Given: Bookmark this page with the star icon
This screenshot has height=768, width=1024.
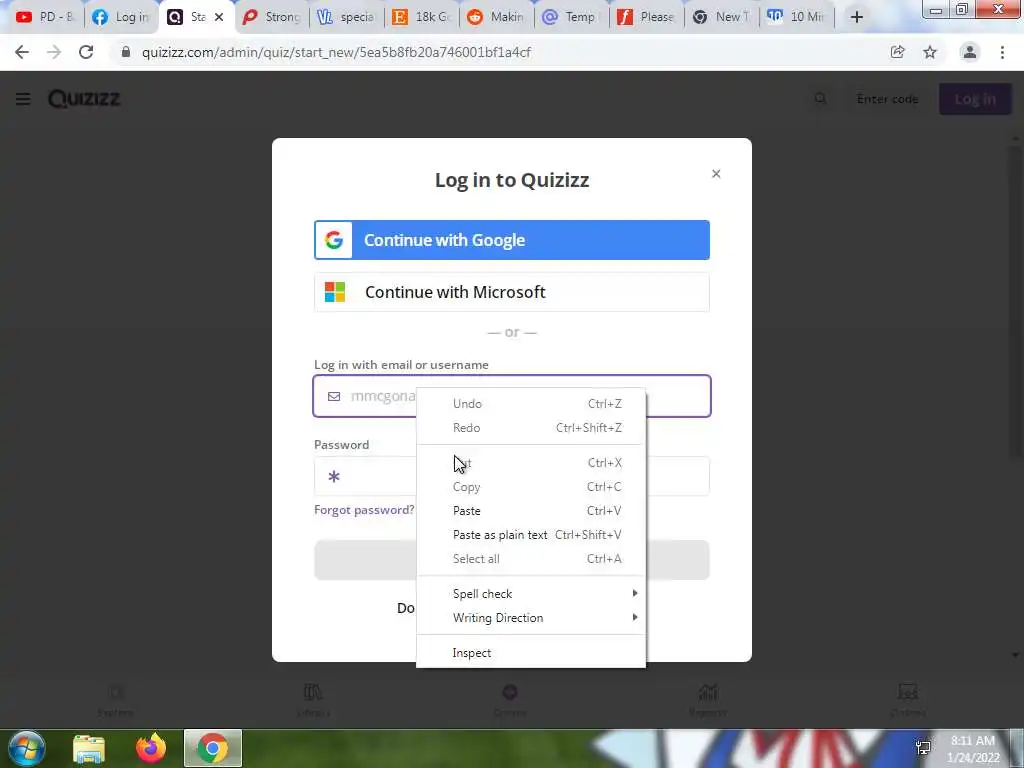Looking at the screenshot, I should (x=930, y=52).
